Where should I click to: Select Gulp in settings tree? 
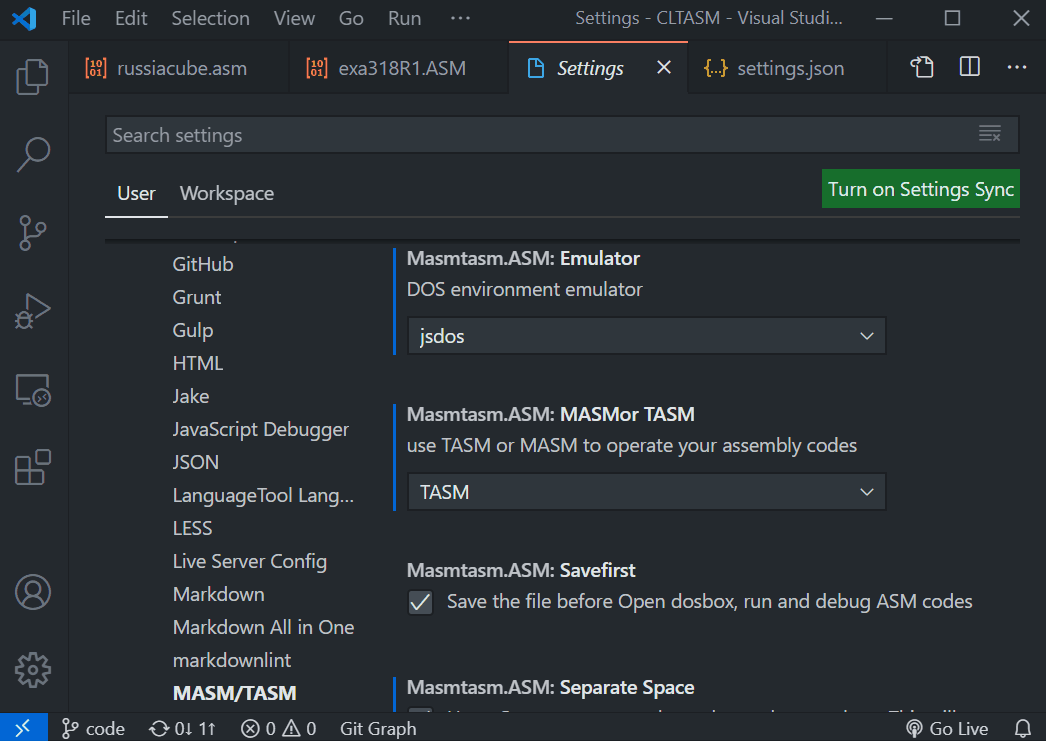click(x=193, y=330)
